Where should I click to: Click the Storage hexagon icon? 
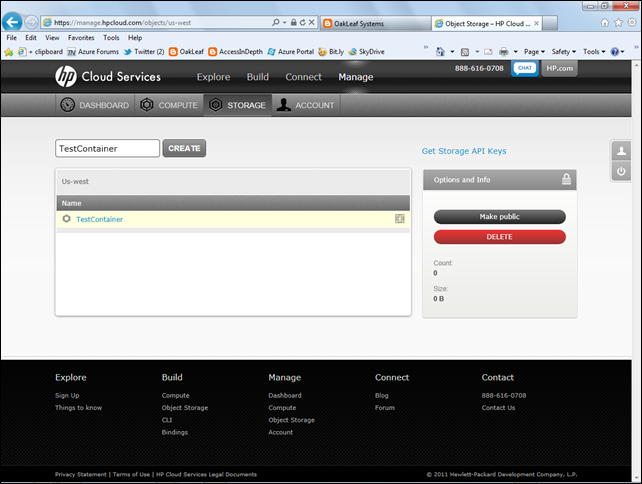point(215,105)
